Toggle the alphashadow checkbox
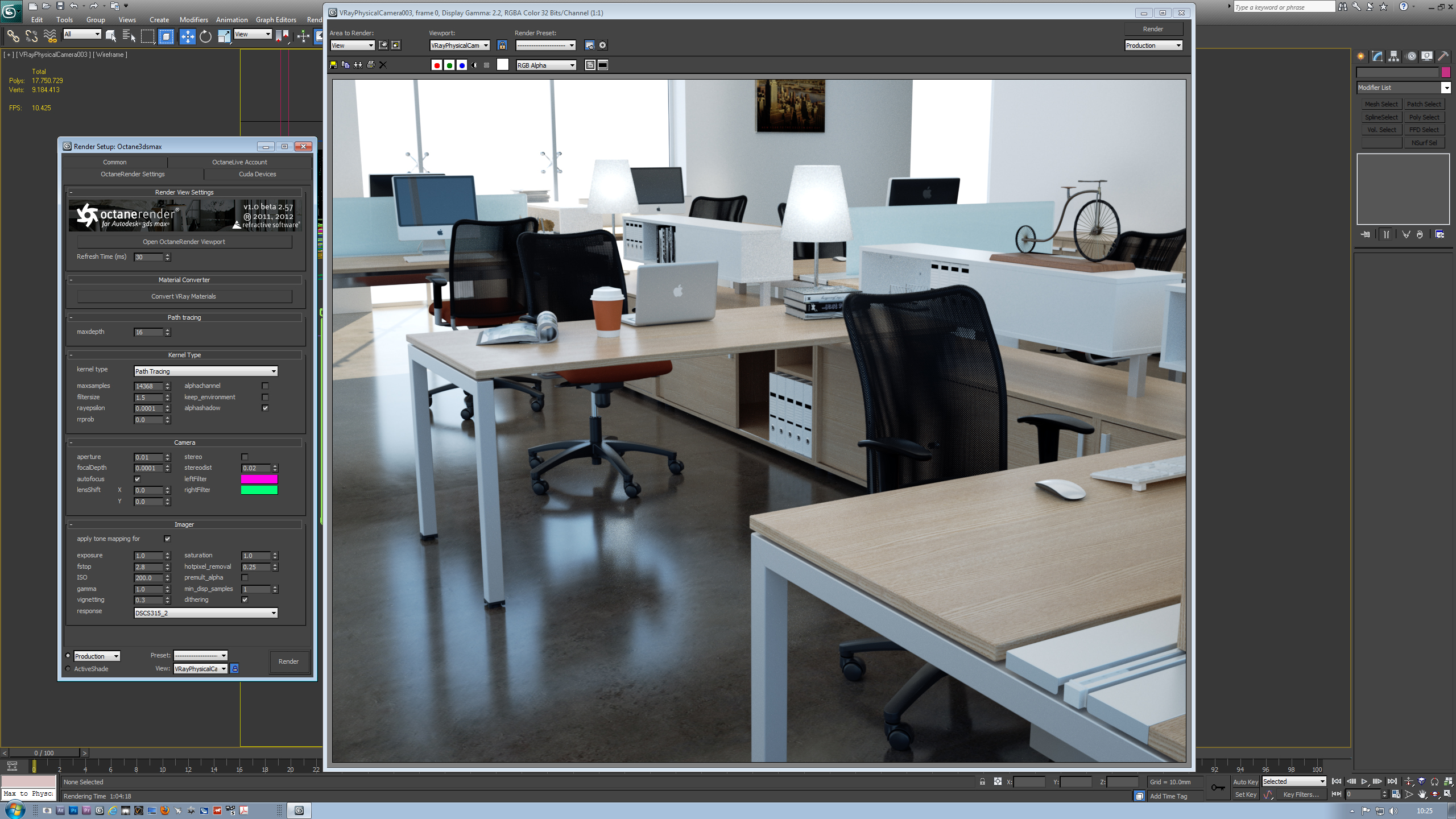Screen dimensions: 1456x819 [x=265, y=408]
